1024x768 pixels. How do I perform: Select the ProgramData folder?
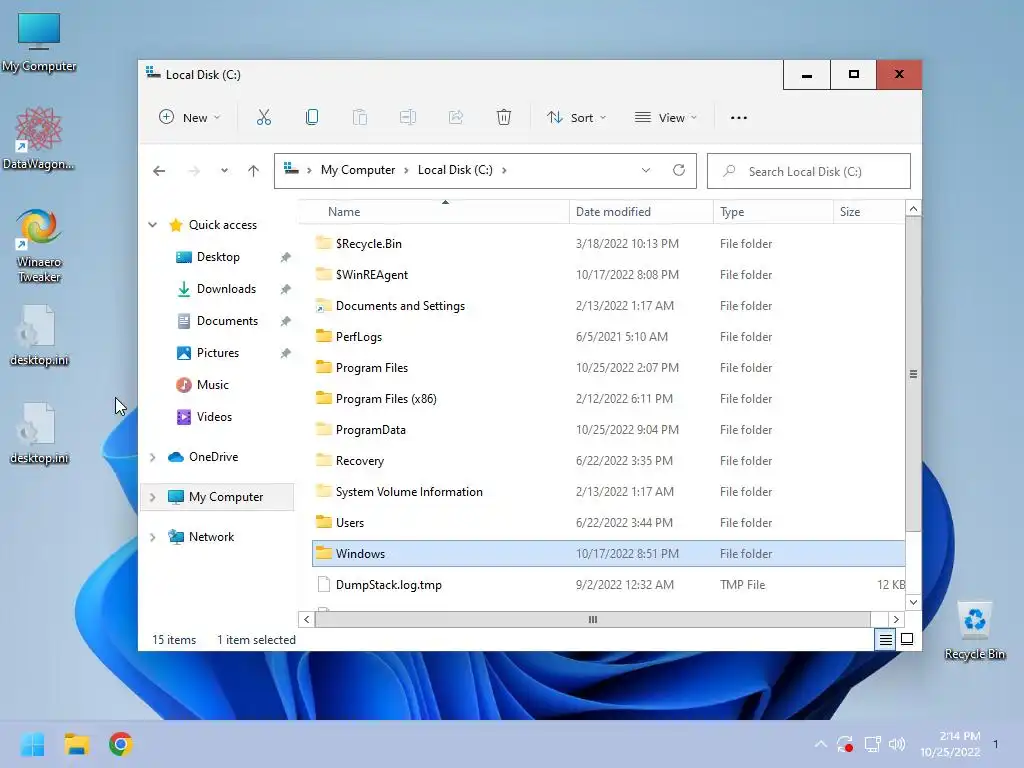[x=608, y=430]
